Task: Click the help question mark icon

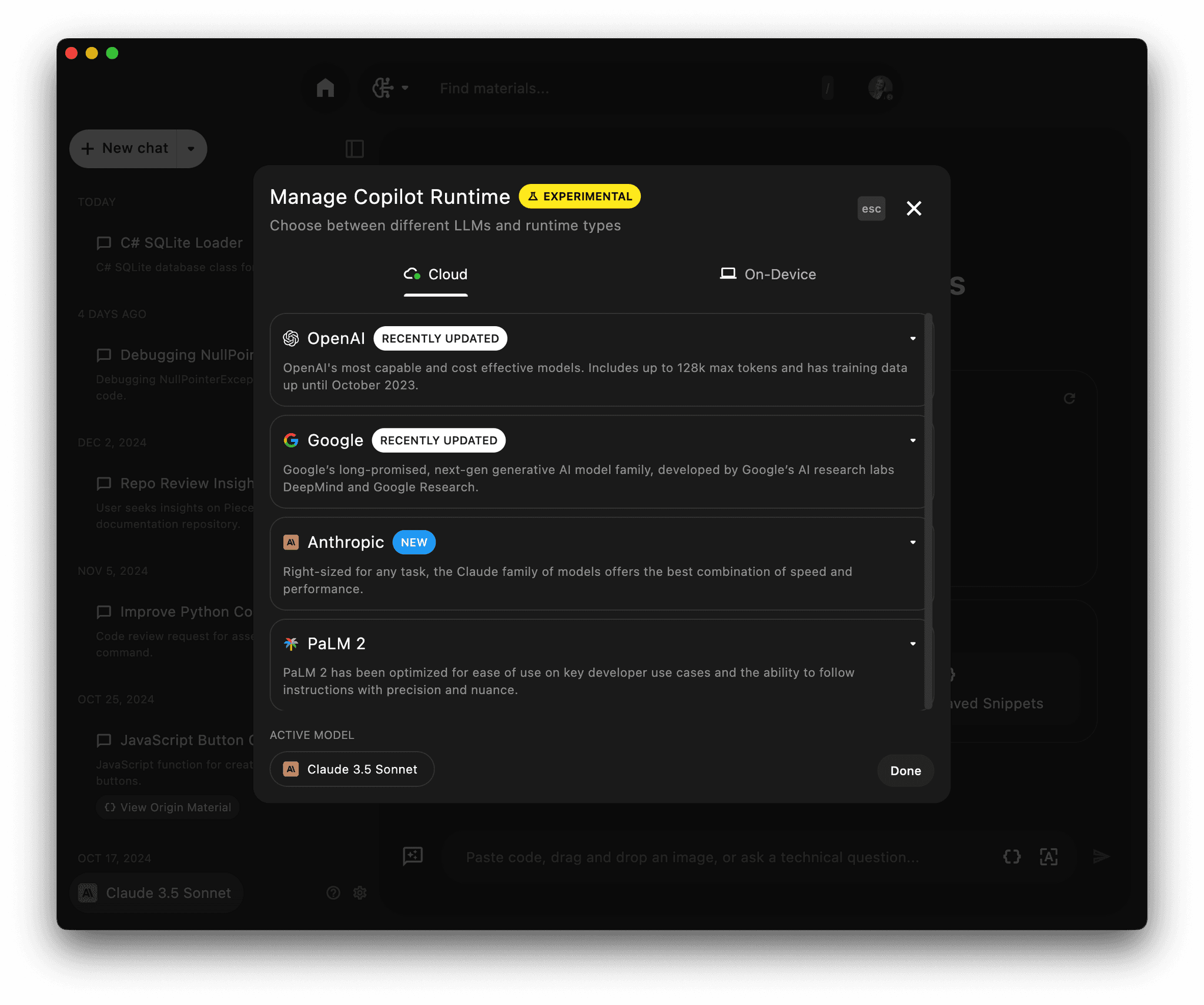Action: [x=333, y=893]
